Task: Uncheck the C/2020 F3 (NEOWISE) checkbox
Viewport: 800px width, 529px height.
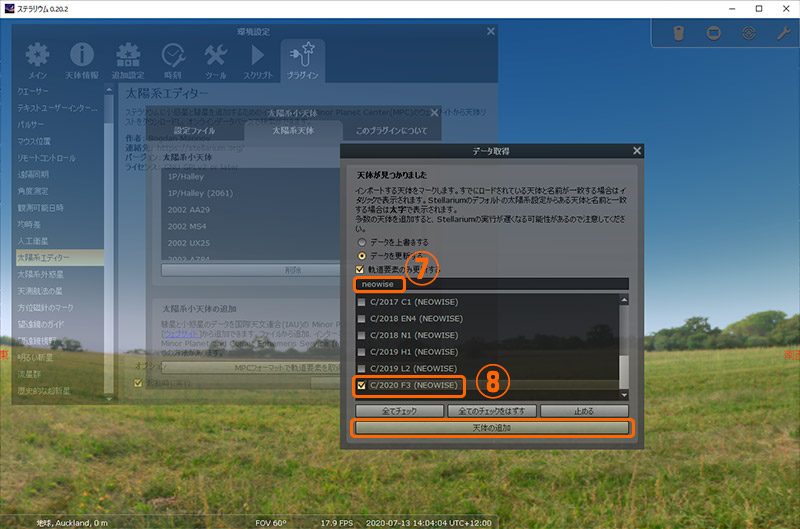Action: coord(361,385)
